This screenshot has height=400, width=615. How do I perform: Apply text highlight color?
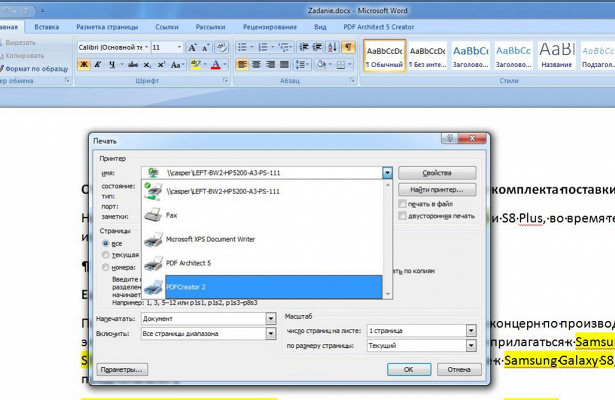pyautogui.click(x=195, y=64)
